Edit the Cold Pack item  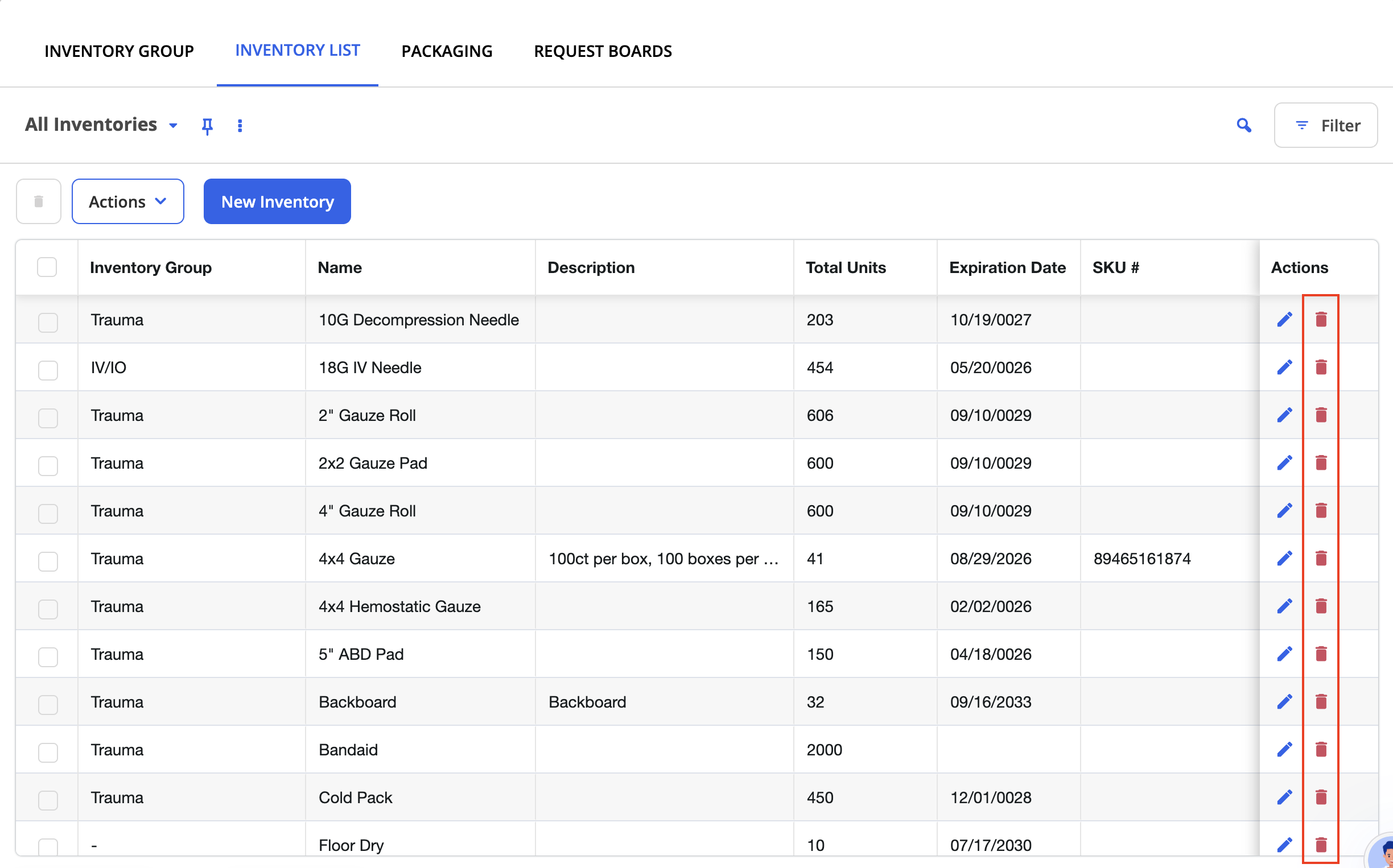pos(1284,797)
